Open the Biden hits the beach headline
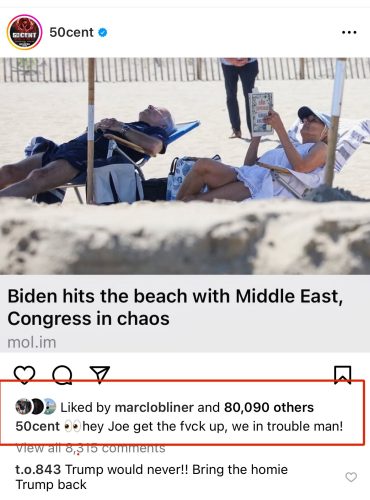 click(175, 307)
